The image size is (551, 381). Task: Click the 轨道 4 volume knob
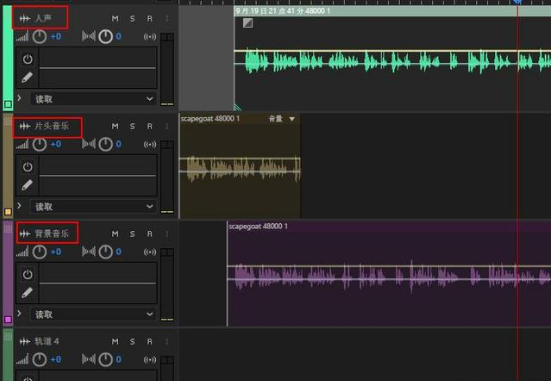39,359
